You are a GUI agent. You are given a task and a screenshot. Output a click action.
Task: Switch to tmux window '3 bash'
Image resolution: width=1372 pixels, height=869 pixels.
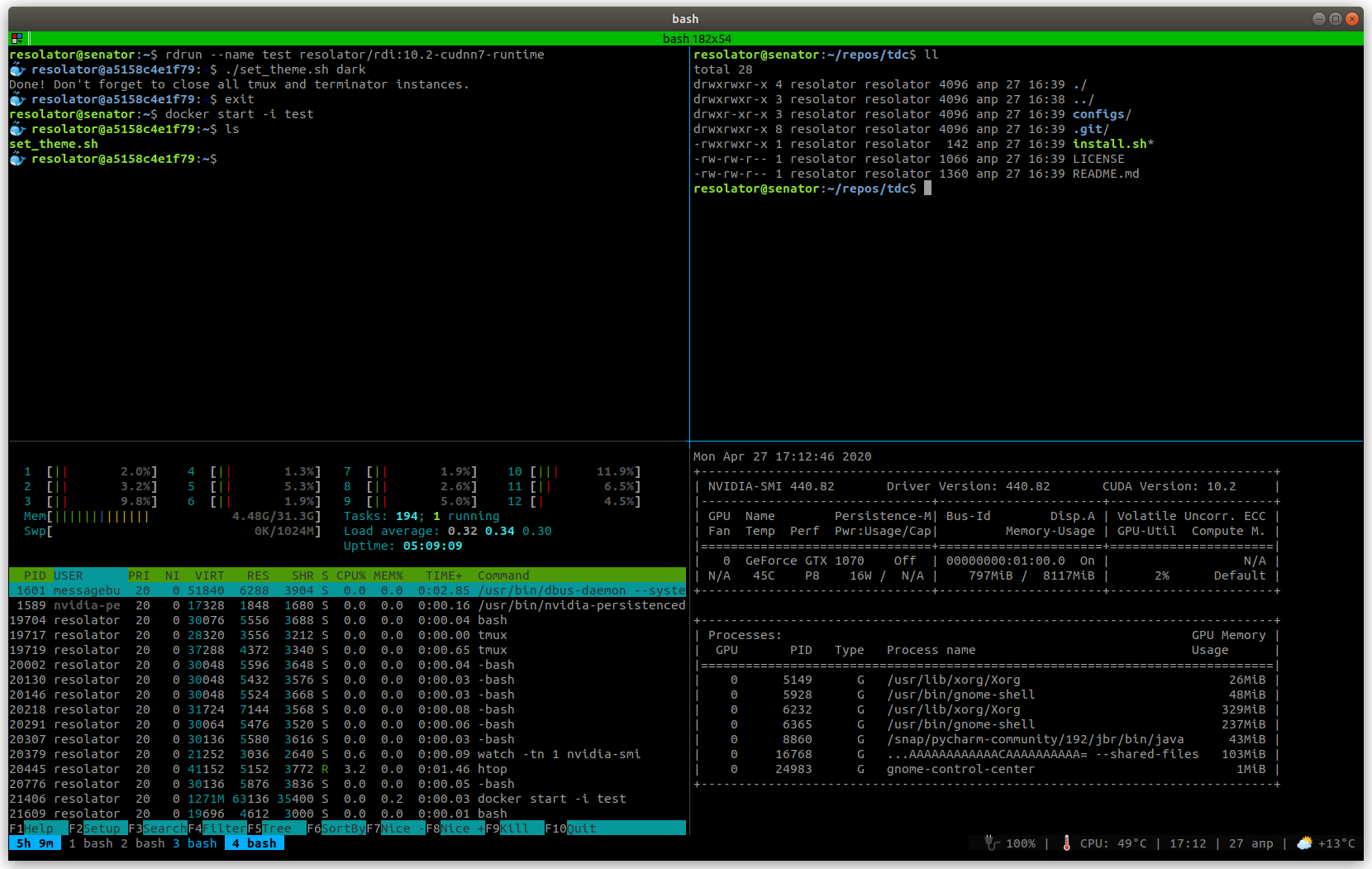click(195, 843)
